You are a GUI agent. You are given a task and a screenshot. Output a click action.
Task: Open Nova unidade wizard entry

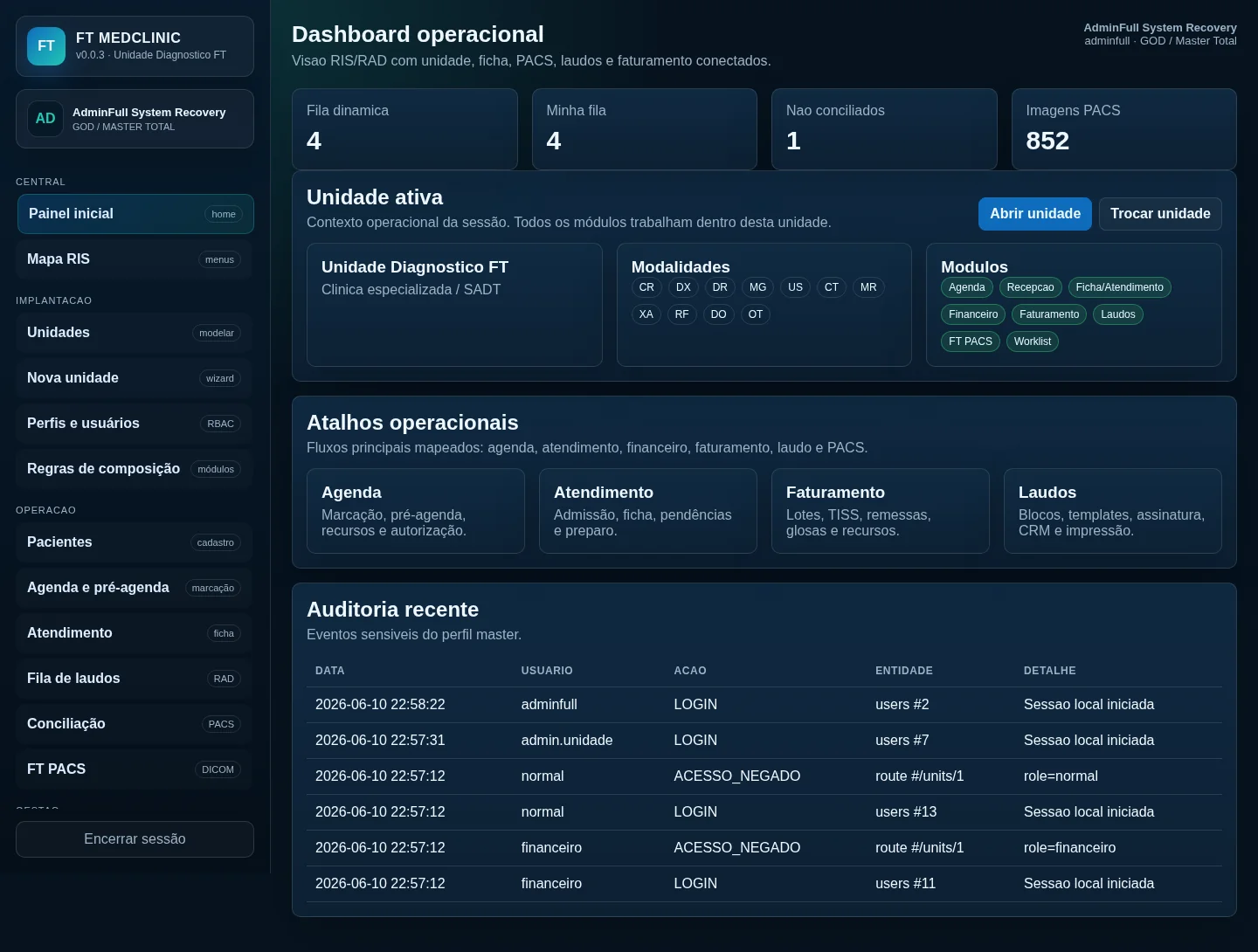coord(135,378)
